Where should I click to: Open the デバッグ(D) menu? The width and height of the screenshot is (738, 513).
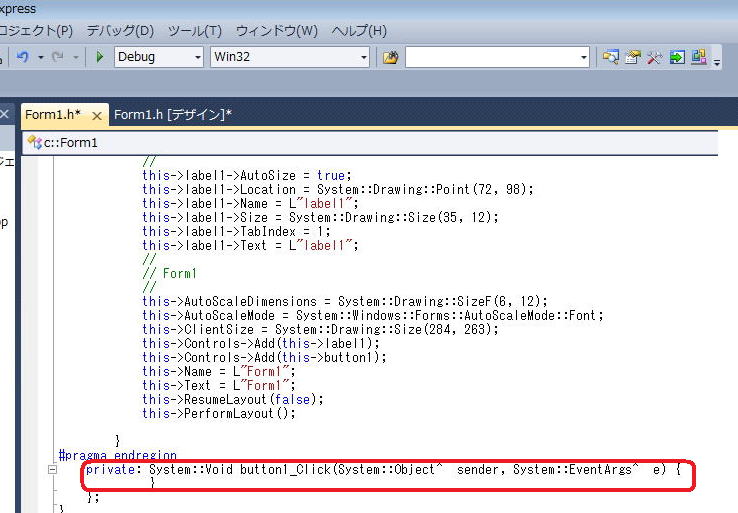pyautogui.click(x=120, y=31)
